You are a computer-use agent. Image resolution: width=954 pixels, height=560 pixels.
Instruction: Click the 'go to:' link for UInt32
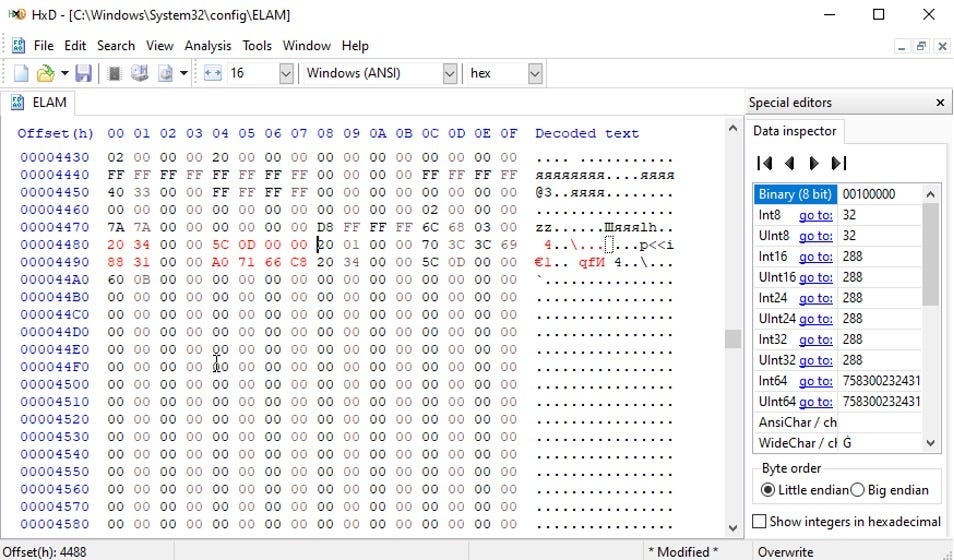815,360
